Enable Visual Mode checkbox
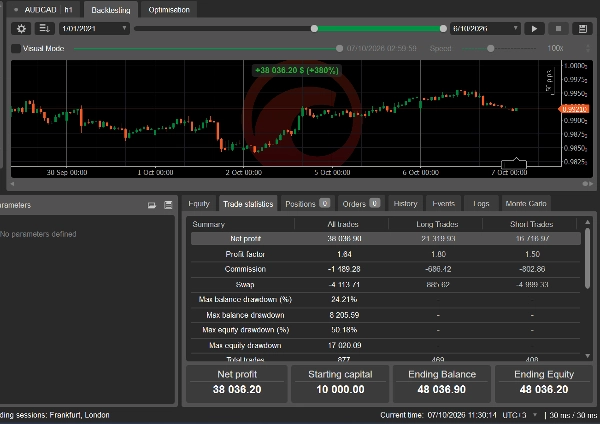Viewport: 600px width, 424px height. point(16,49)
